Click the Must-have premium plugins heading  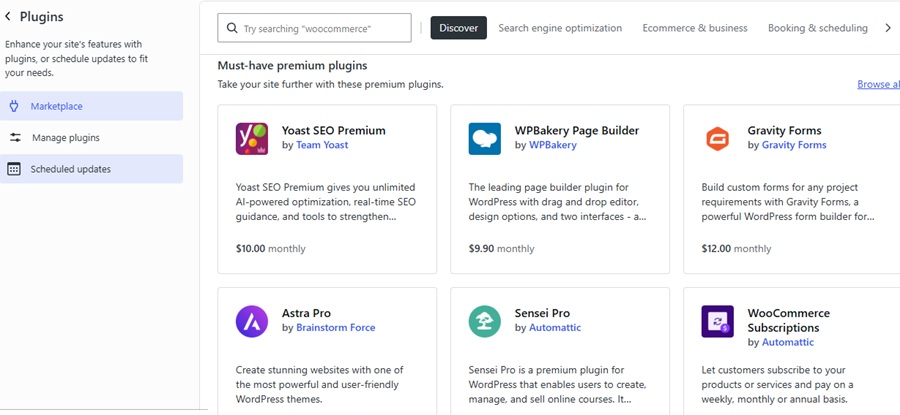pos(292,66)
